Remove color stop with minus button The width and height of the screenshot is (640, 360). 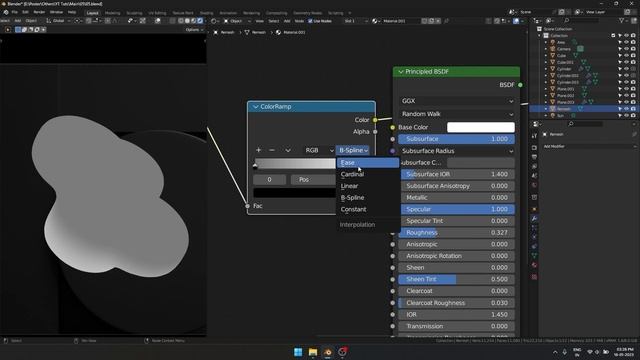coord(272,150)
